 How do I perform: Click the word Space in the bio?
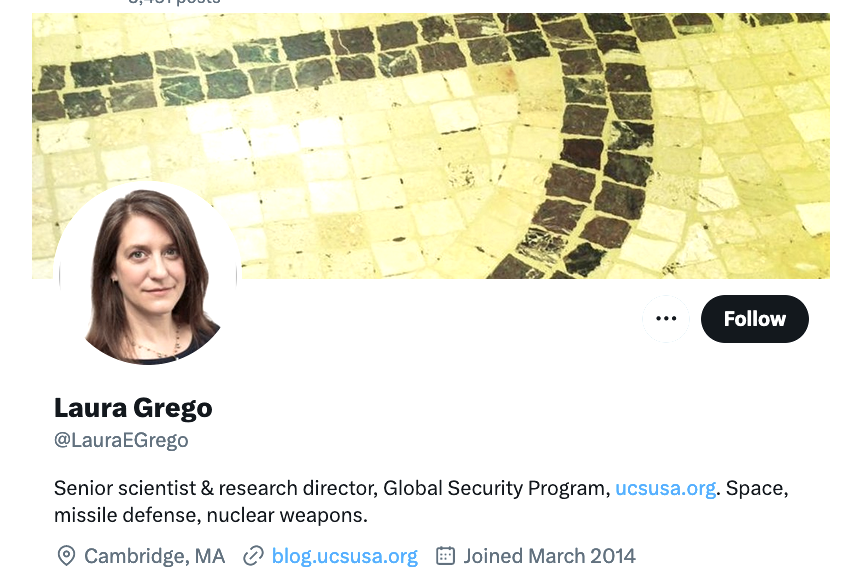tap(756, 488)
